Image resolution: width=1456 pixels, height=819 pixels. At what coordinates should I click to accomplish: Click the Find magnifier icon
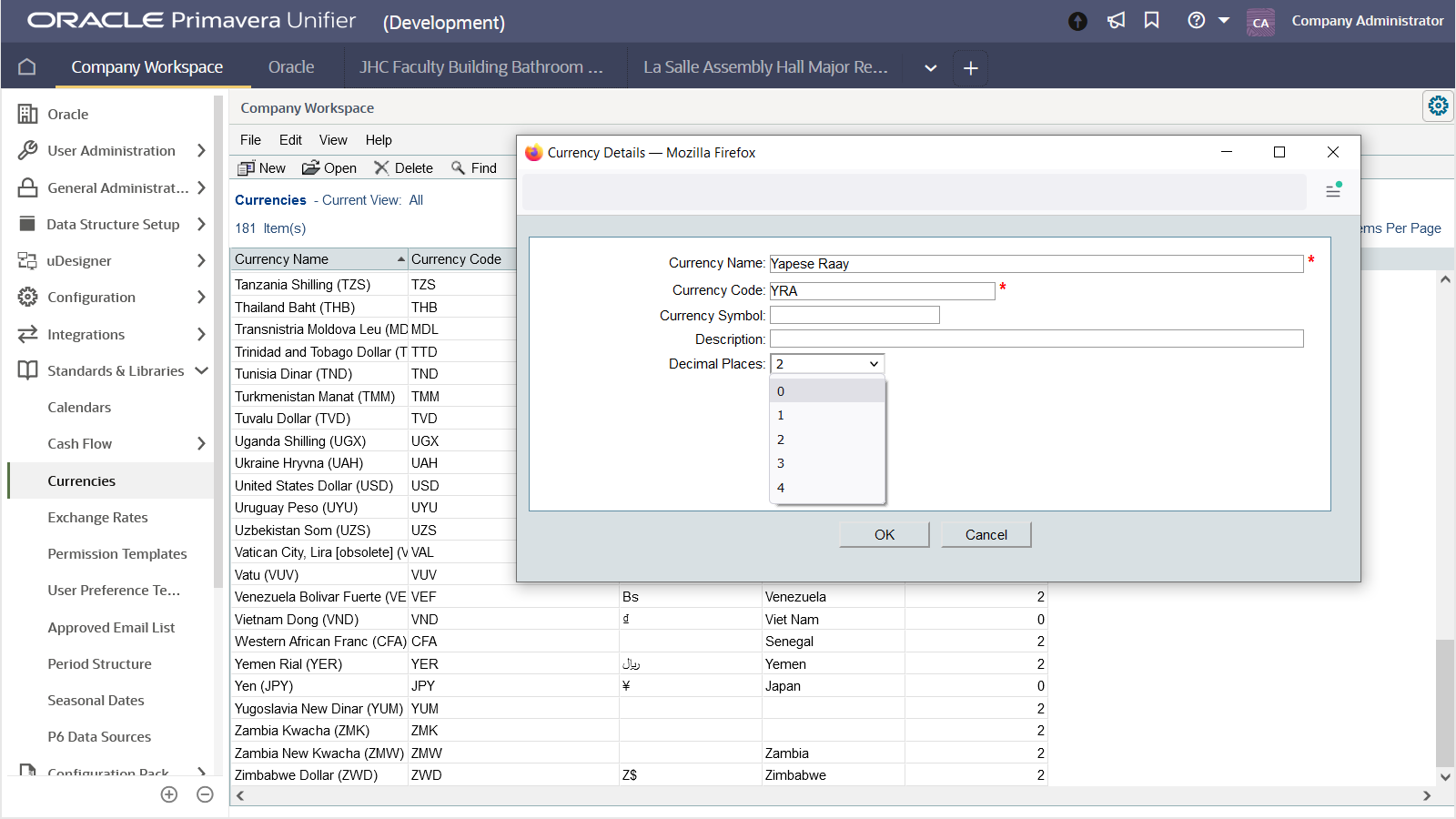[459, 168]
